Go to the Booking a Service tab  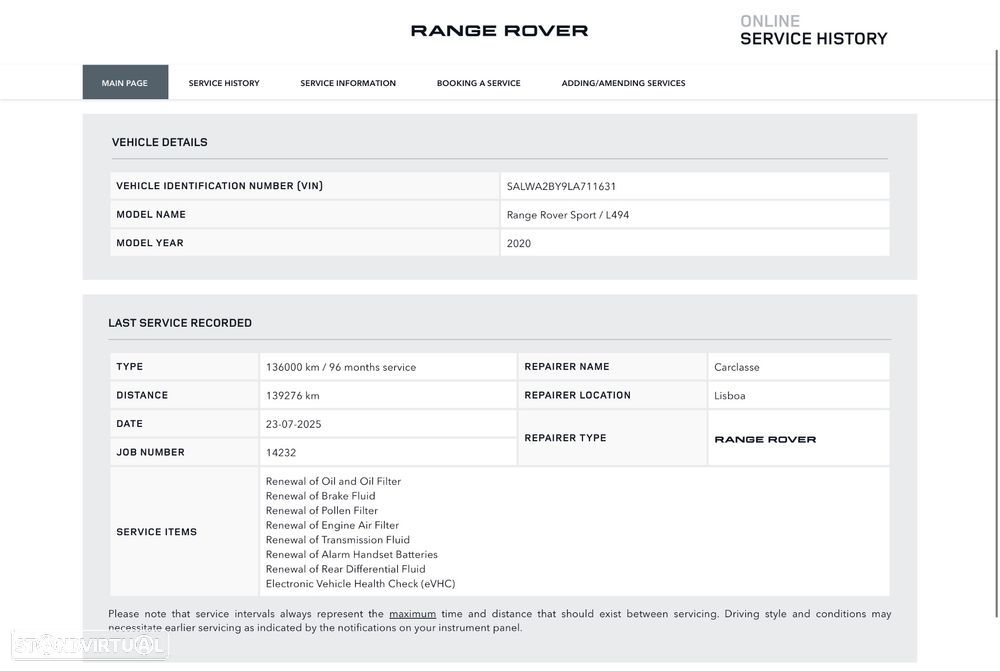478,83
